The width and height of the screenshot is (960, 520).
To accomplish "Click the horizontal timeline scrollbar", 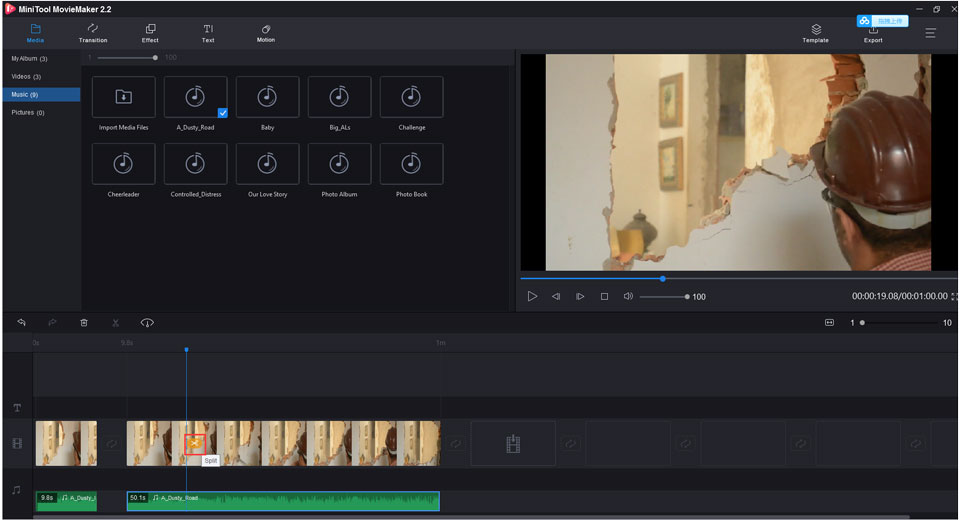I will 471,517.
